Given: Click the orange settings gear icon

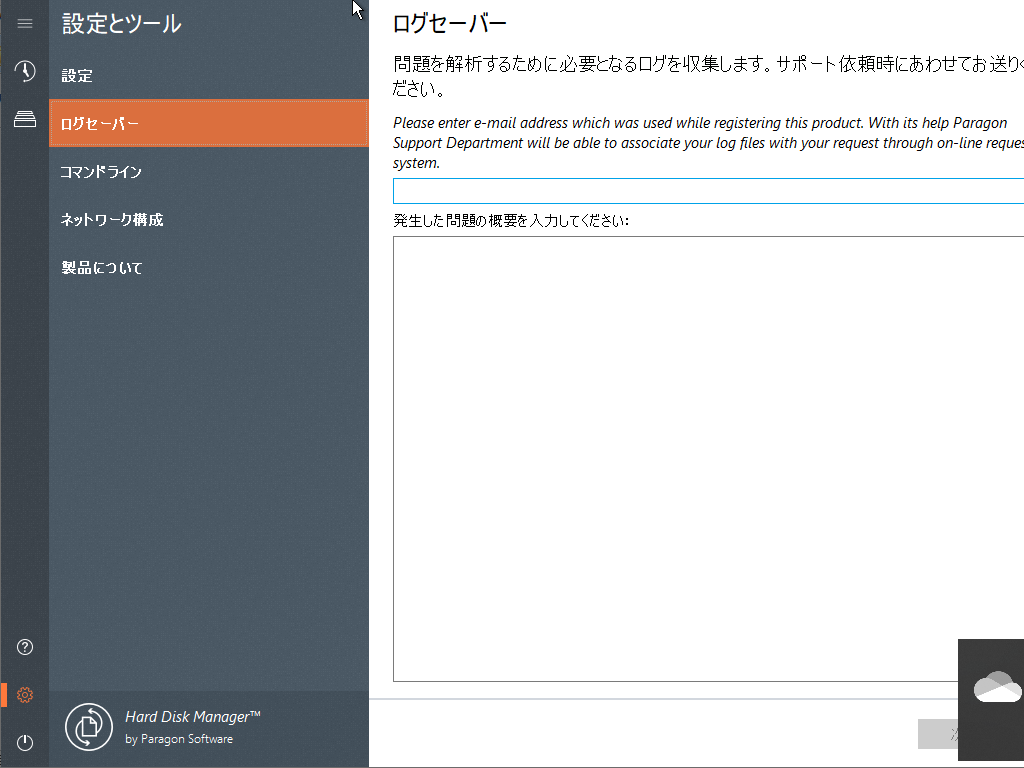Looking at the screenshot, I should pyautogui.click(x=24, y=694).
